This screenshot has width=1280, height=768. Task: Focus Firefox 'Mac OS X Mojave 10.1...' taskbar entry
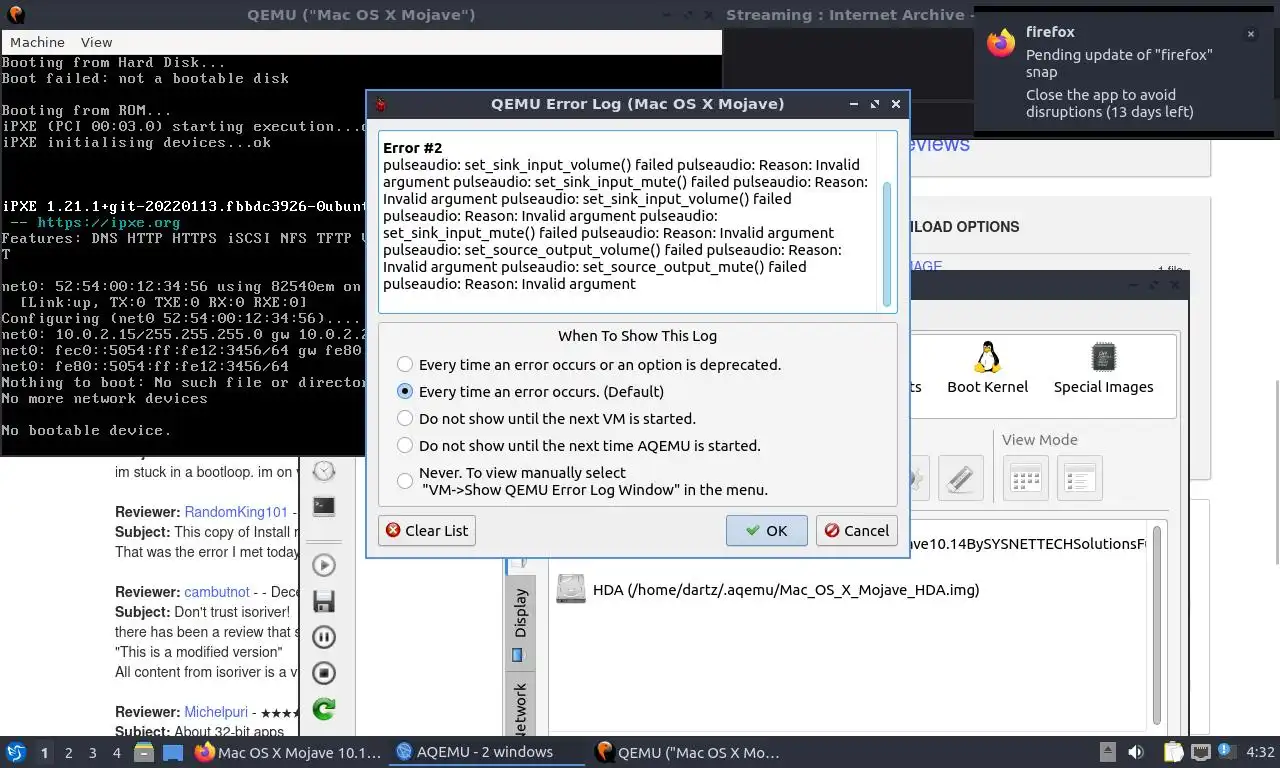288,752
